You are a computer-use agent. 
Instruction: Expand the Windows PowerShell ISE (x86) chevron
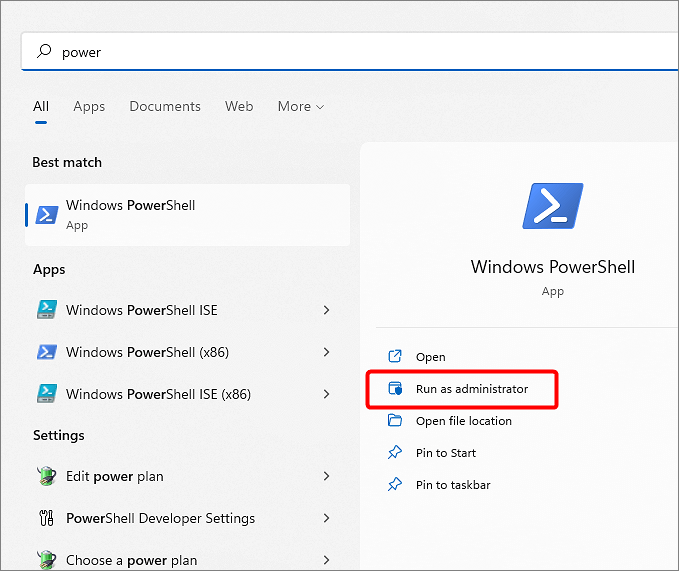(x=327, y=394)
